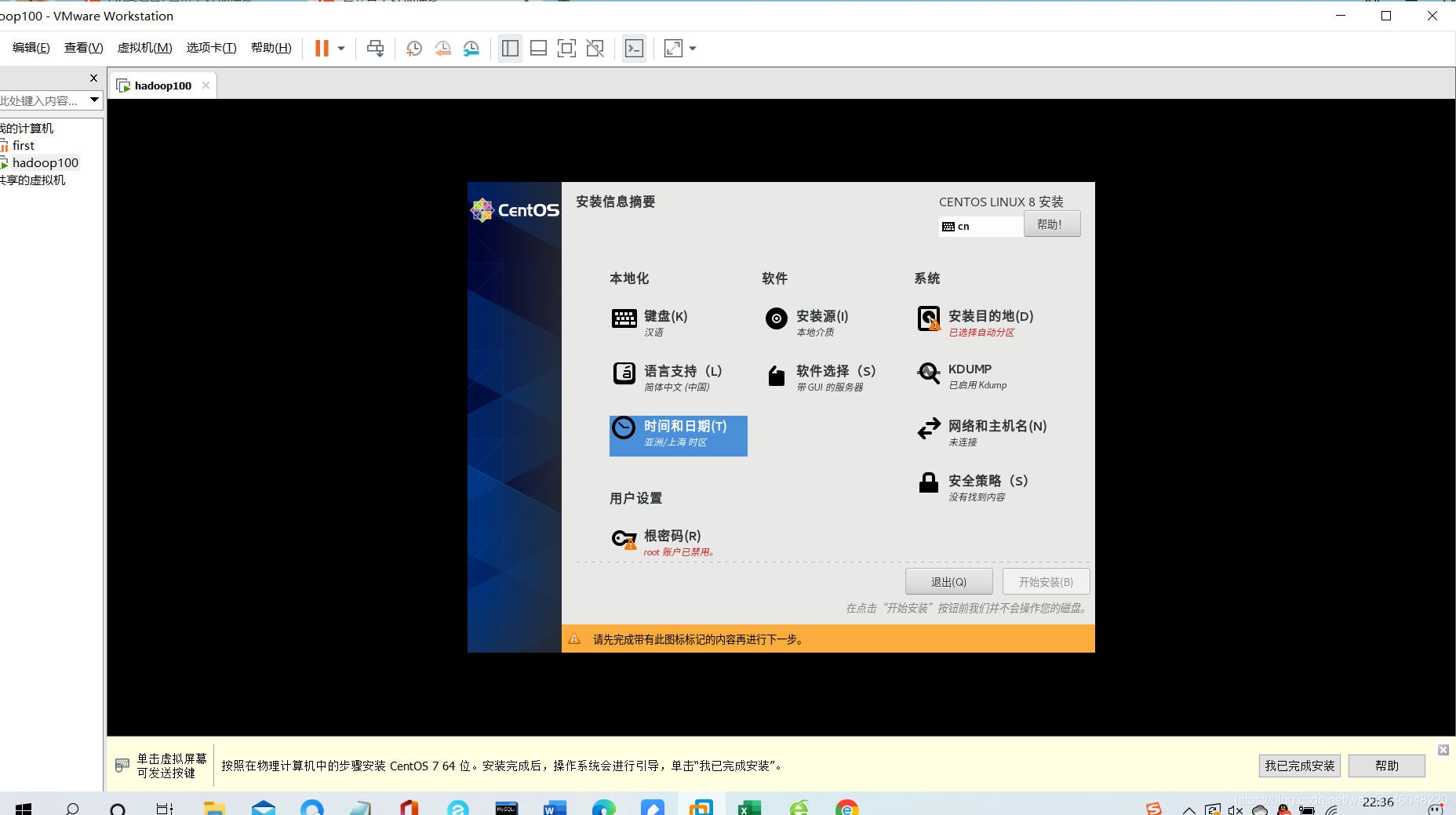
Task: Open File Explorer from taskbar
Action: pyautogui.click(x=214, y=808)
